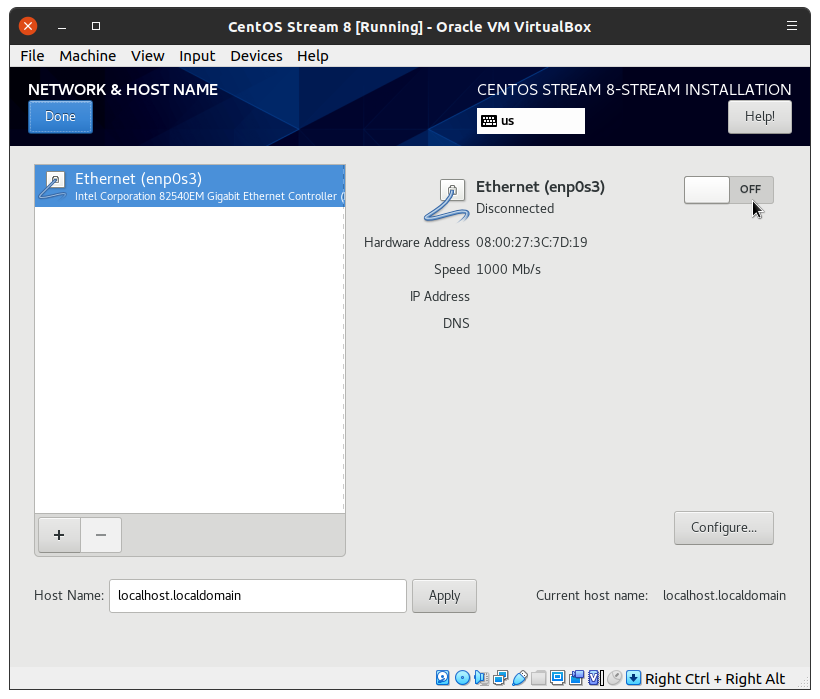Image resolution: width=820 pixels, height=699 pixels.
Task: Click the USB devices status icon
Action: (x=519, y=678)
